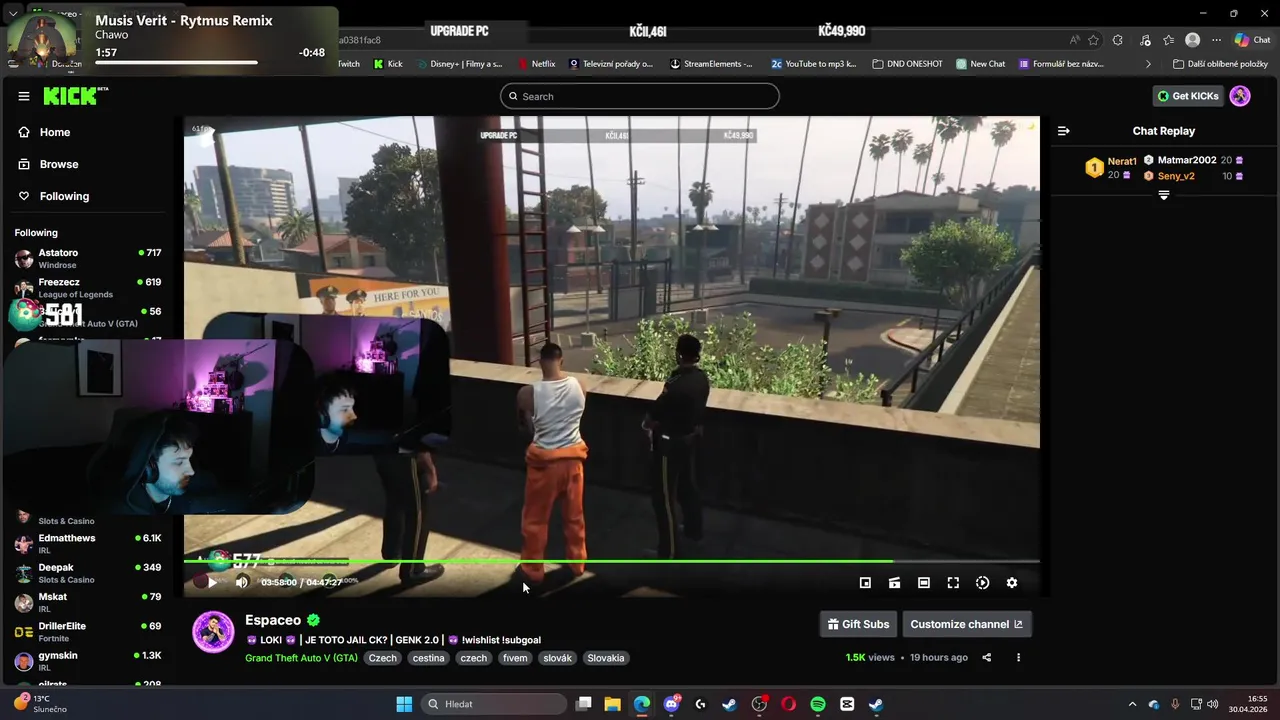Open Browse in Kick sidebar

(59, 164)
